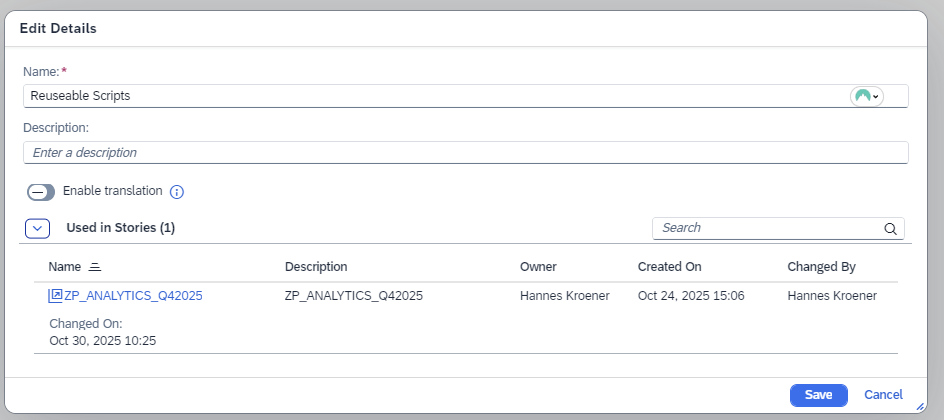
Task: Click the dialog resize handle corner
Action: point(920,407)
